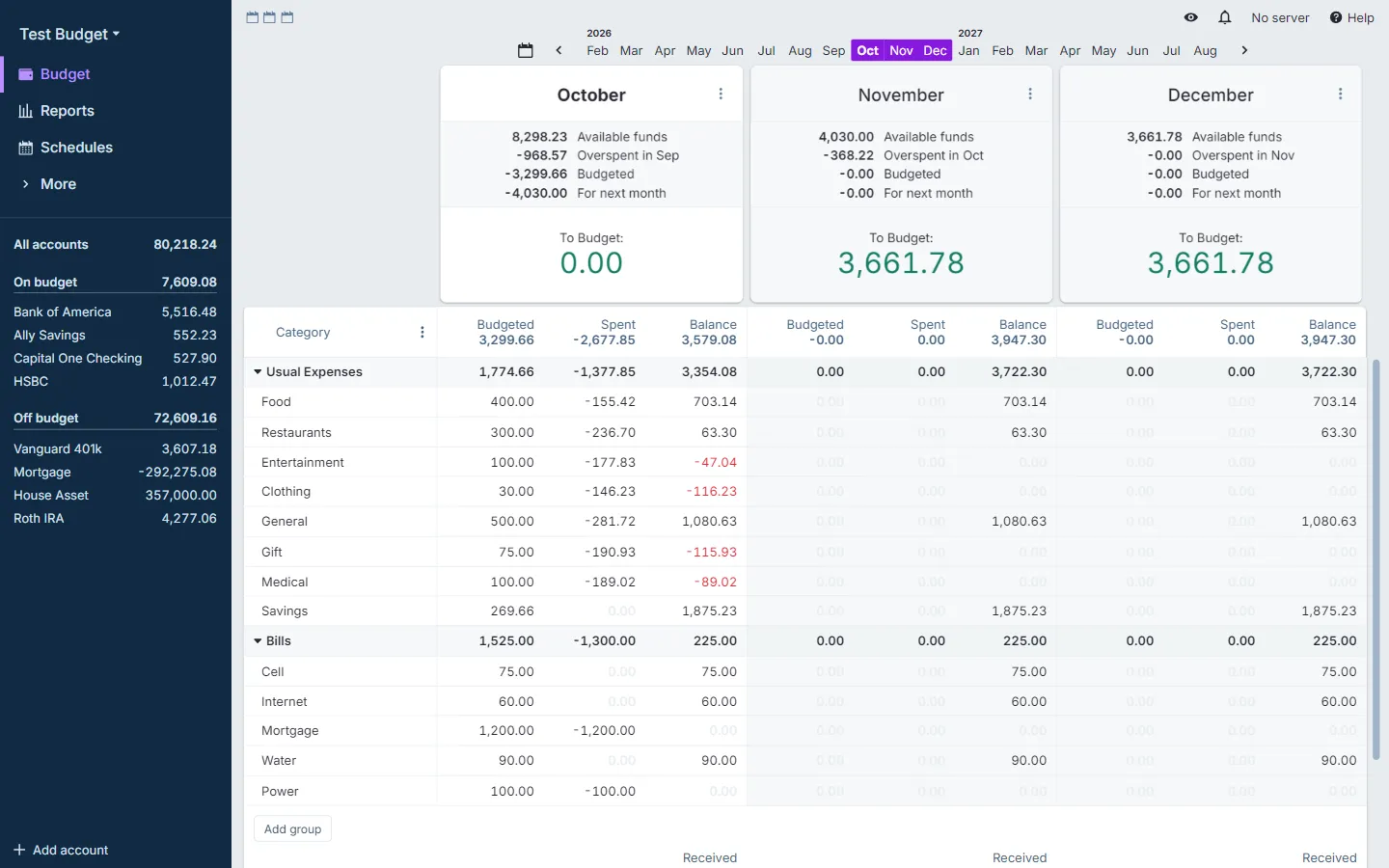This screenshot has height=868, width=1389.
Task: Click the budget table vertical scrollbar
Action: [1376, 559]
